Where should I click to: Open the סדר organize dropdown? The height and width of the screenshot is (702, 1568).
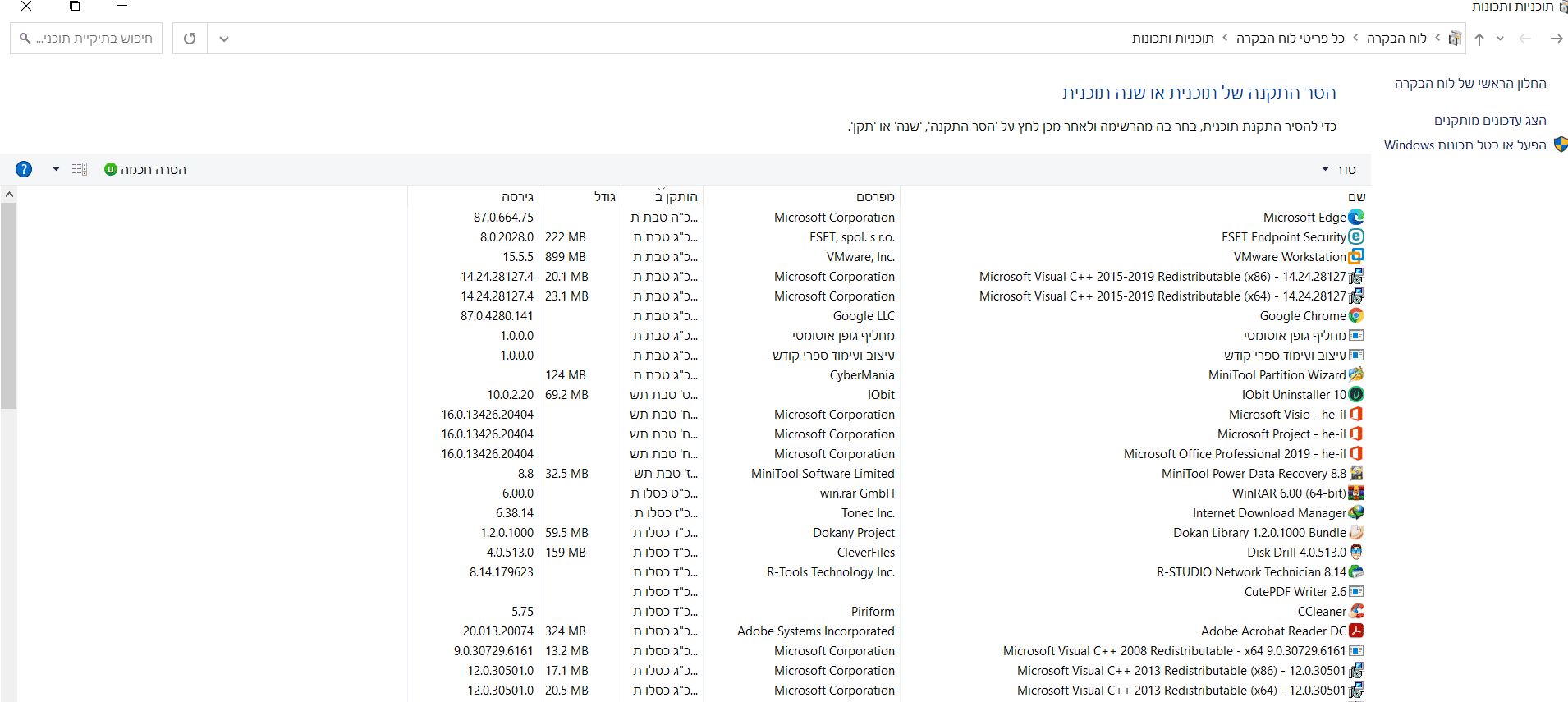pos(1339,169)
